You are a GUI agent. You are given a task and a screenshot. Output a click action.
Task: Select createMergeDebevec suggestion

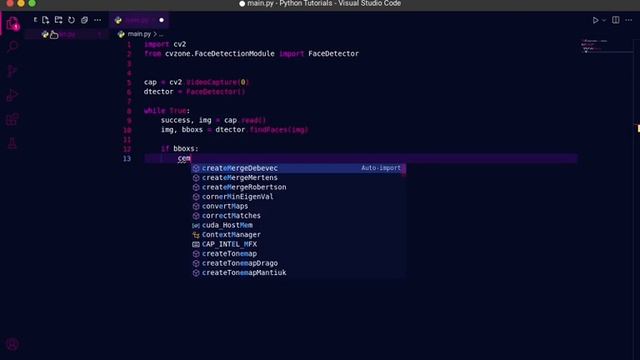pos(298,168)
